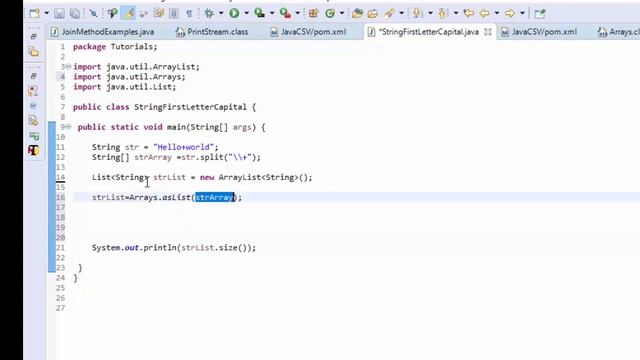This screenshot has width=640, height=360.
Task: Click the Previous Annotation icon
Action: click(443, 13)
